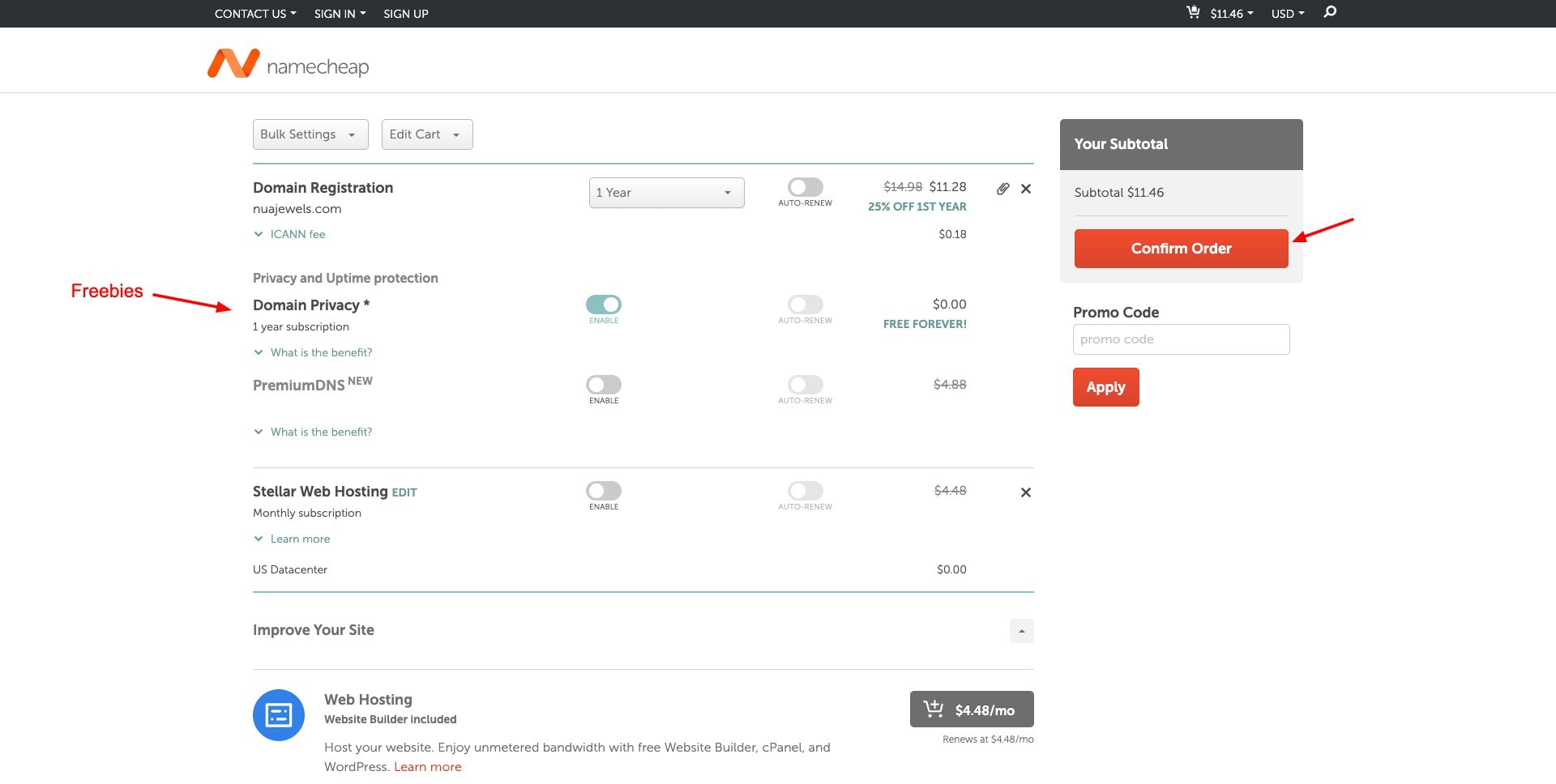Click the Namecheap logo
This screenshot has height=784, width=1556.
coord(288,64)
